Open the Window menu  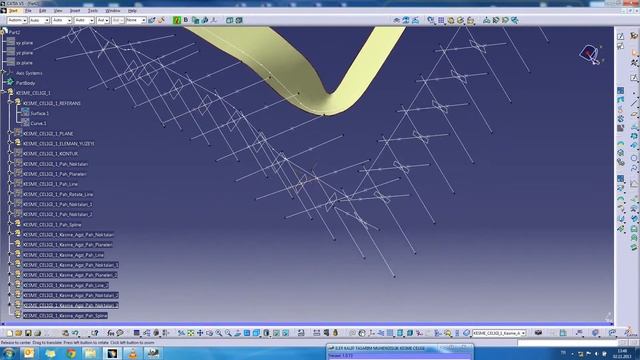coord(113,11)
